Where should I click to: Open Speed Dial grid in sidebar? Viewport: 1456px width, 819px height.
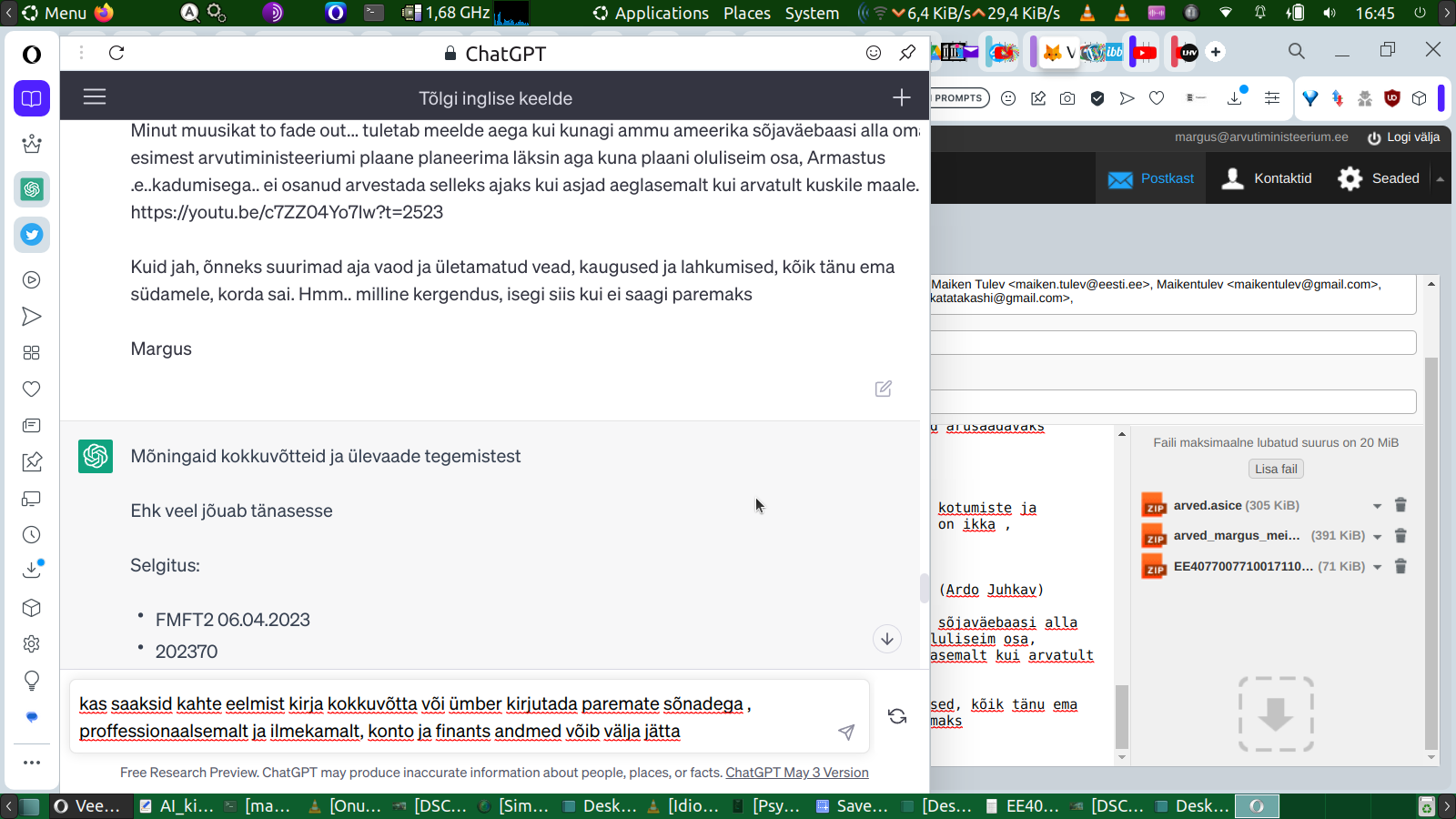pyautogui.click(x=32, y=353)
